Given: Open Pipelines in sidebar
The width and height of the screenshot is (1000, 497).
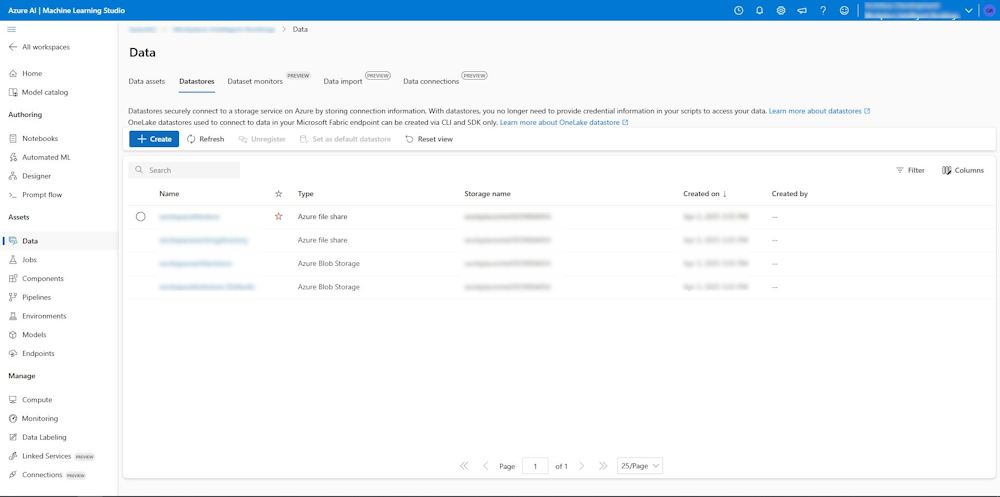Looking at the screenshot, I should coord(30,297).
